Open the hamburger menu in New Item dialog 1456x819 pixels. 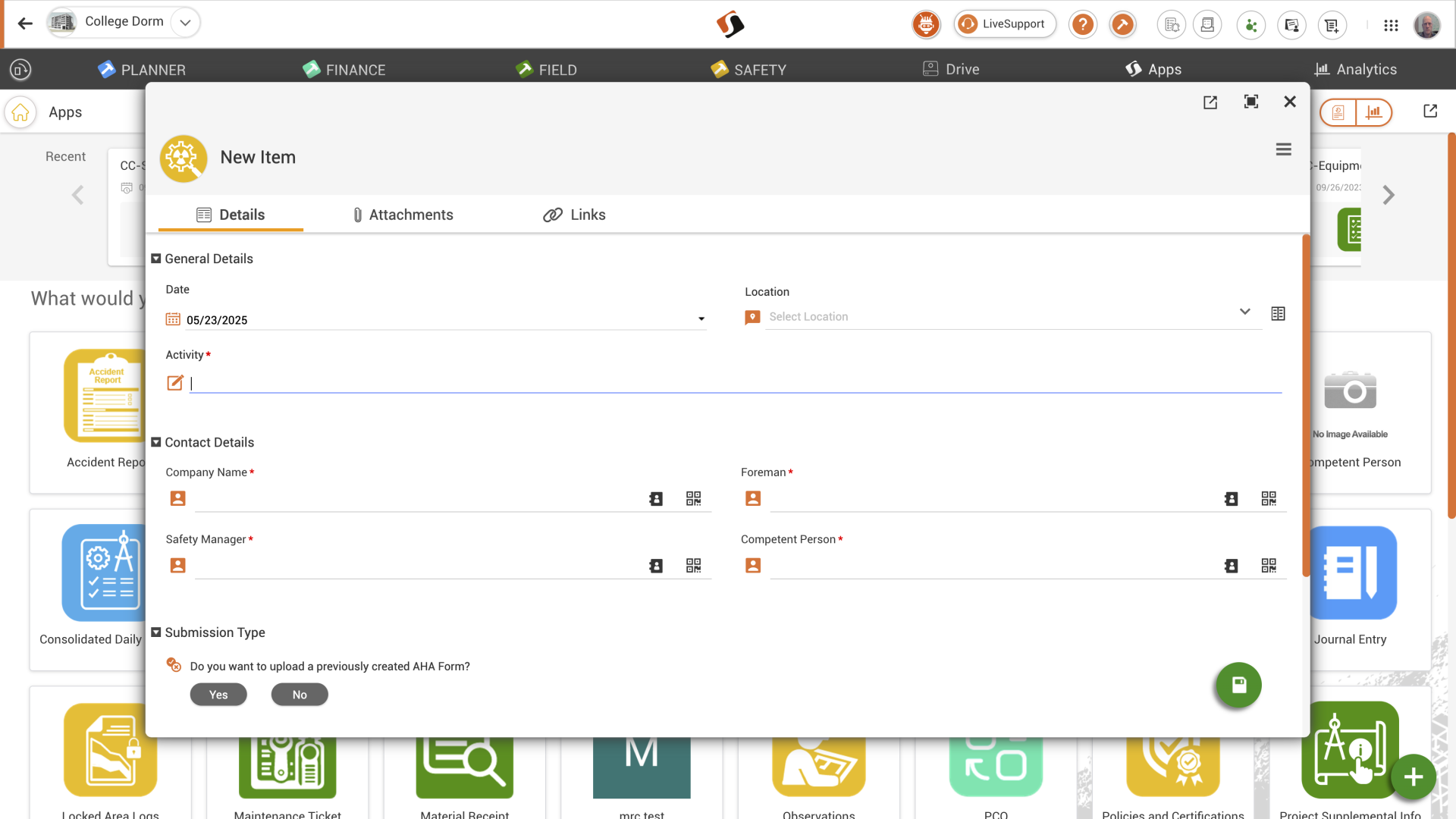(x=1283, y=149)
